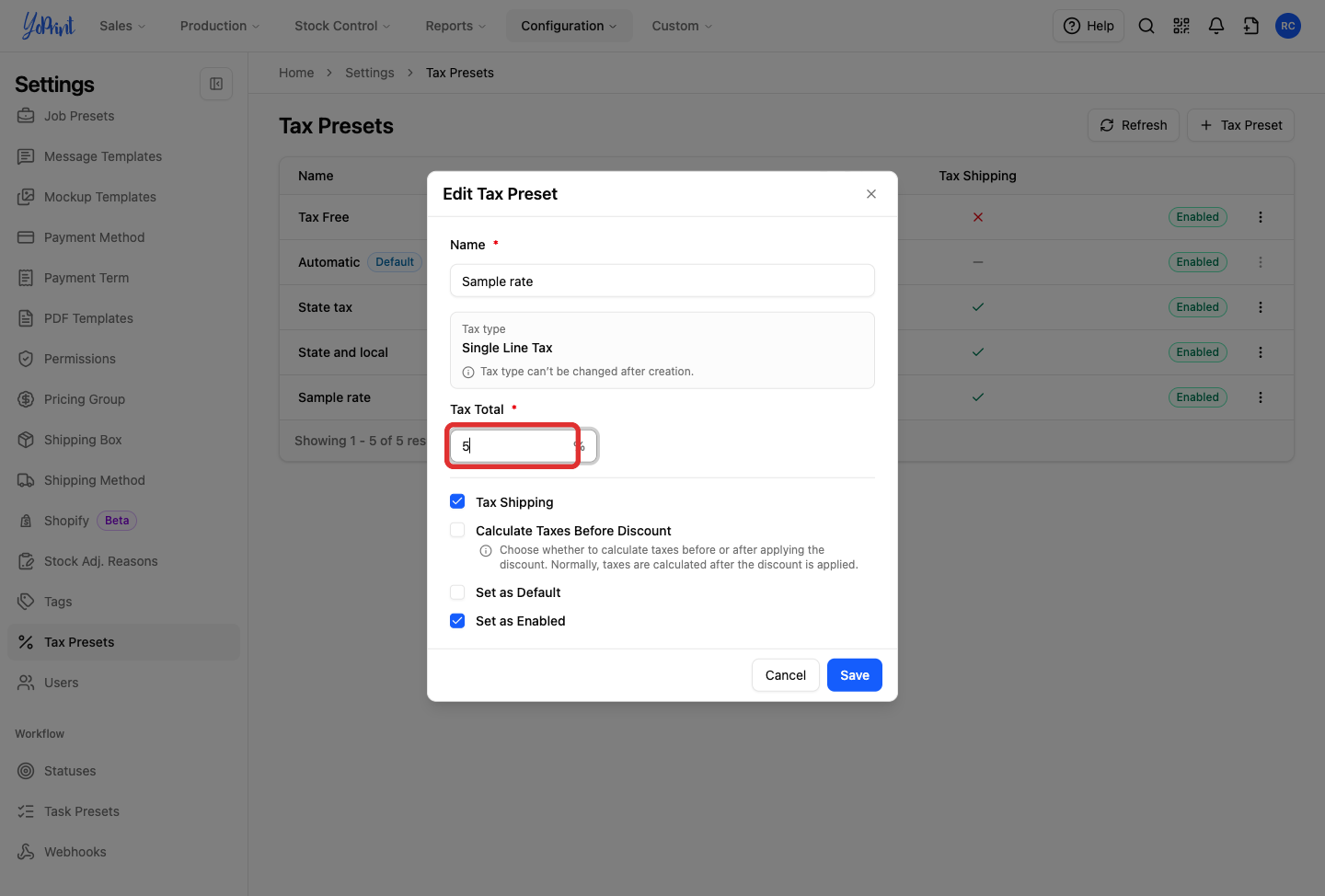Screen dimensions: 1325x896
Task: Click the State and local preset name
Action: click(x=343, y=352)
